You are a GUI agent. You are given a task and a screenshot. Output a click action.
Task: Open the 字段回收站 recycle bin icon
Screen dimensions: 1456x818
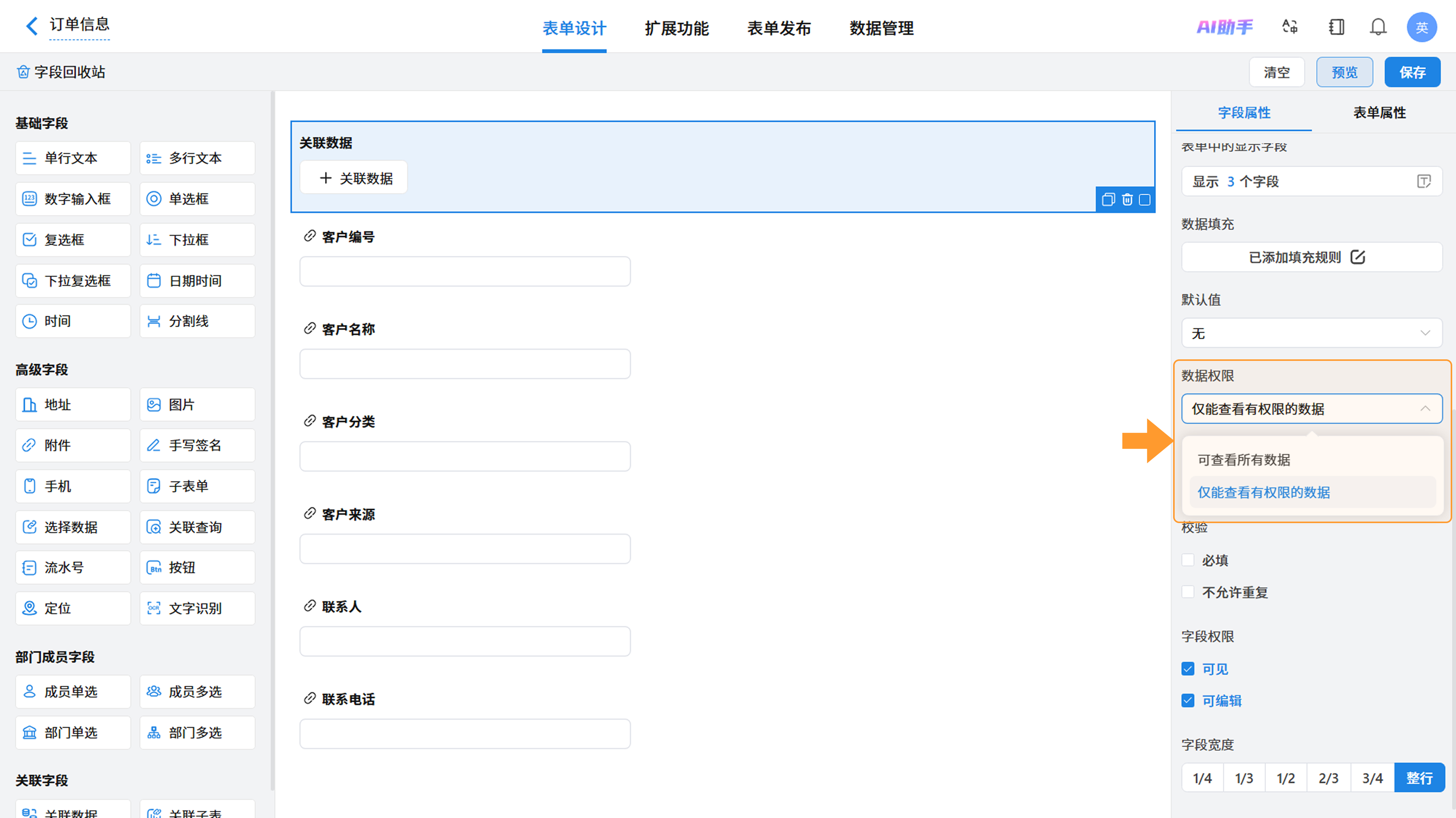coord(23,72)
